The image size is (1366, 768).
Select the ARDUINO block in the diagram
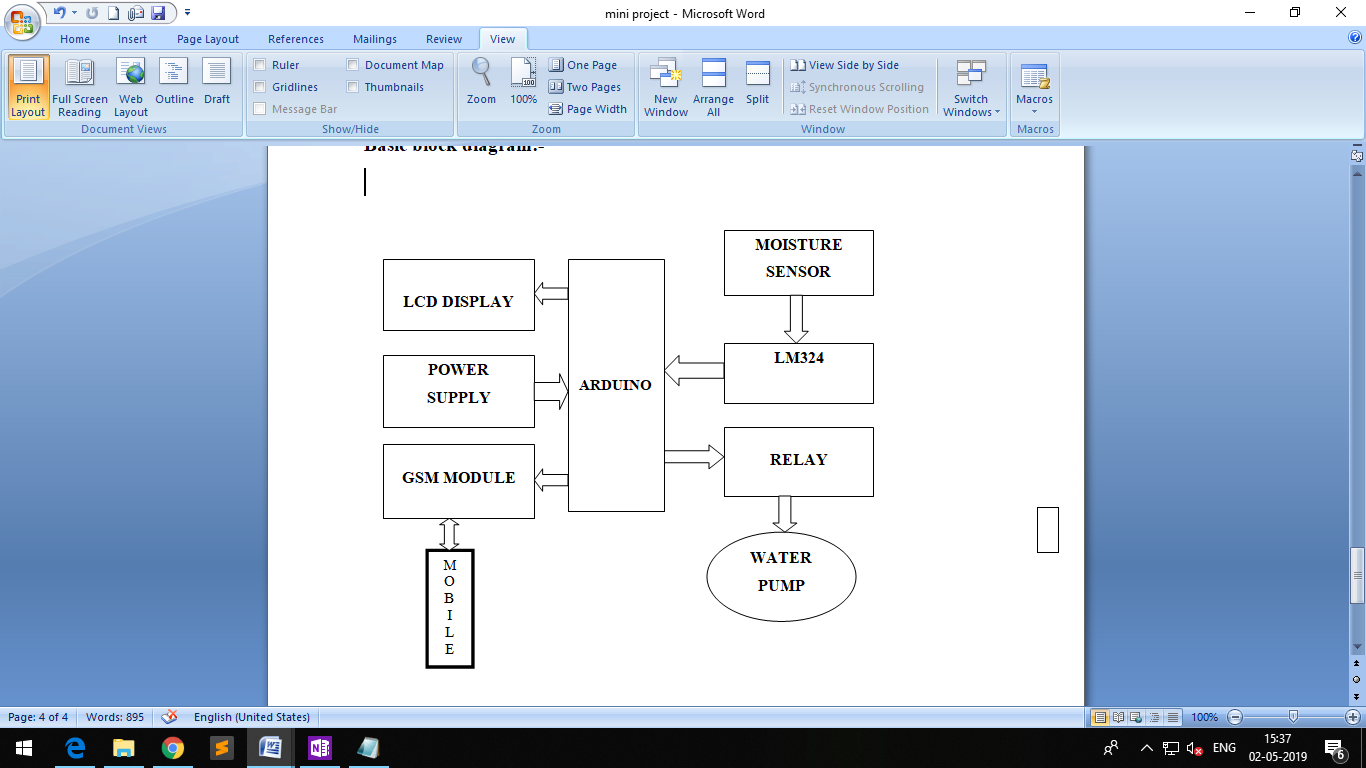pos(616,385)
